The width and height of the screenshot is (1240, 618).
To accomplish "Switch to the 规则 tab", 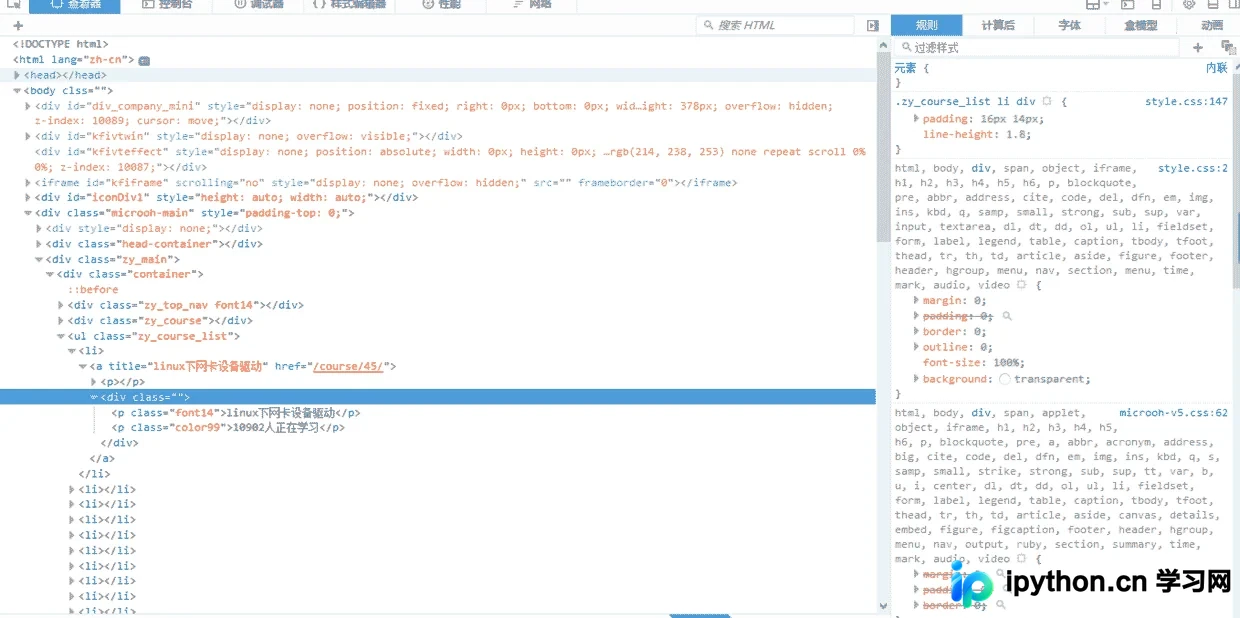I will click(x=927, y=25).
